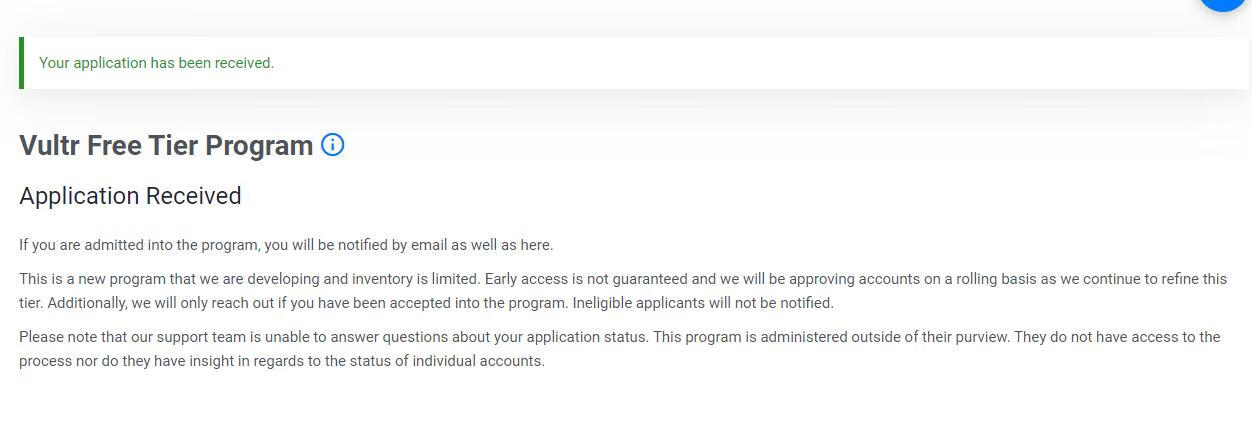Image resolution: width=1252 pixels, height=442 pixels.
Task: Click the 'Your application has been received.' message
Action: 156,63
